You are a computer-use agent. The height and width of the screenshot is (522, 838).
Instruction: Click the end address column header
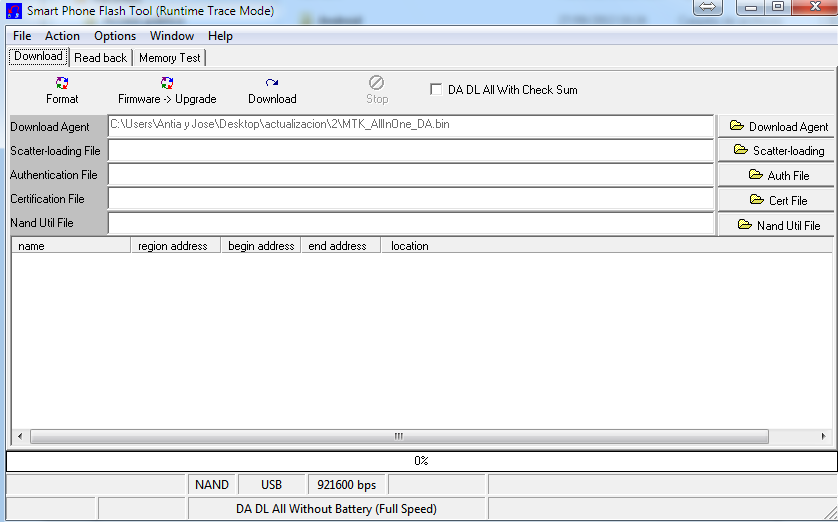[340, 246]
